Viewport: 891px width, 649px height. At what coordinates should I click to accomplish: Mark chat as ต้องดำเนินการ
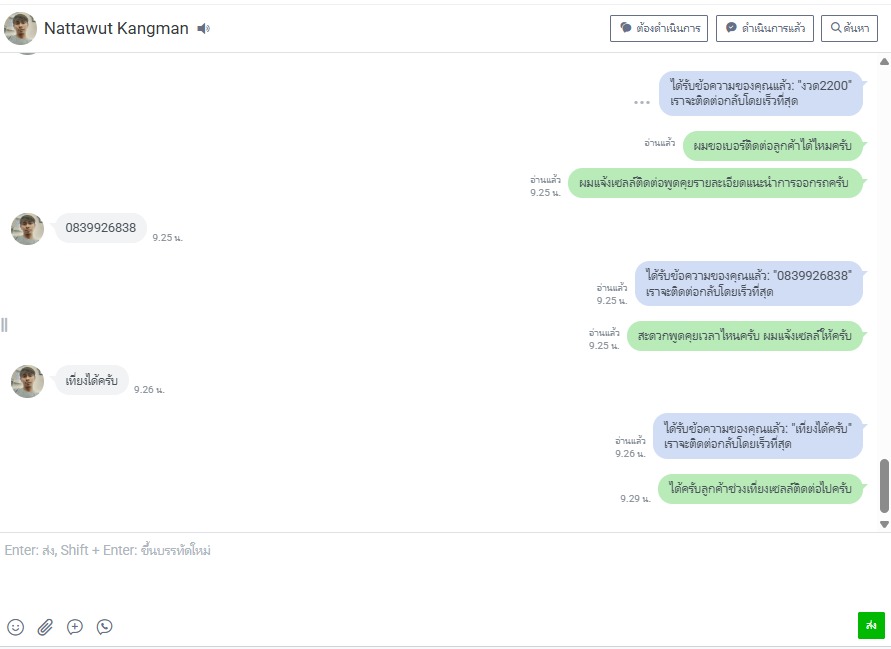pyautogui.click(x=659, y=28)
